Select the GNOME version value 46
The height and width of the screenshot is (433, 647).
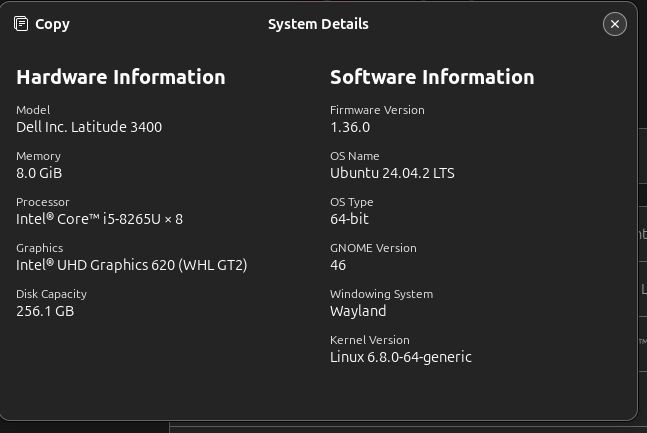pyautogui.click(x=338, y=265)
